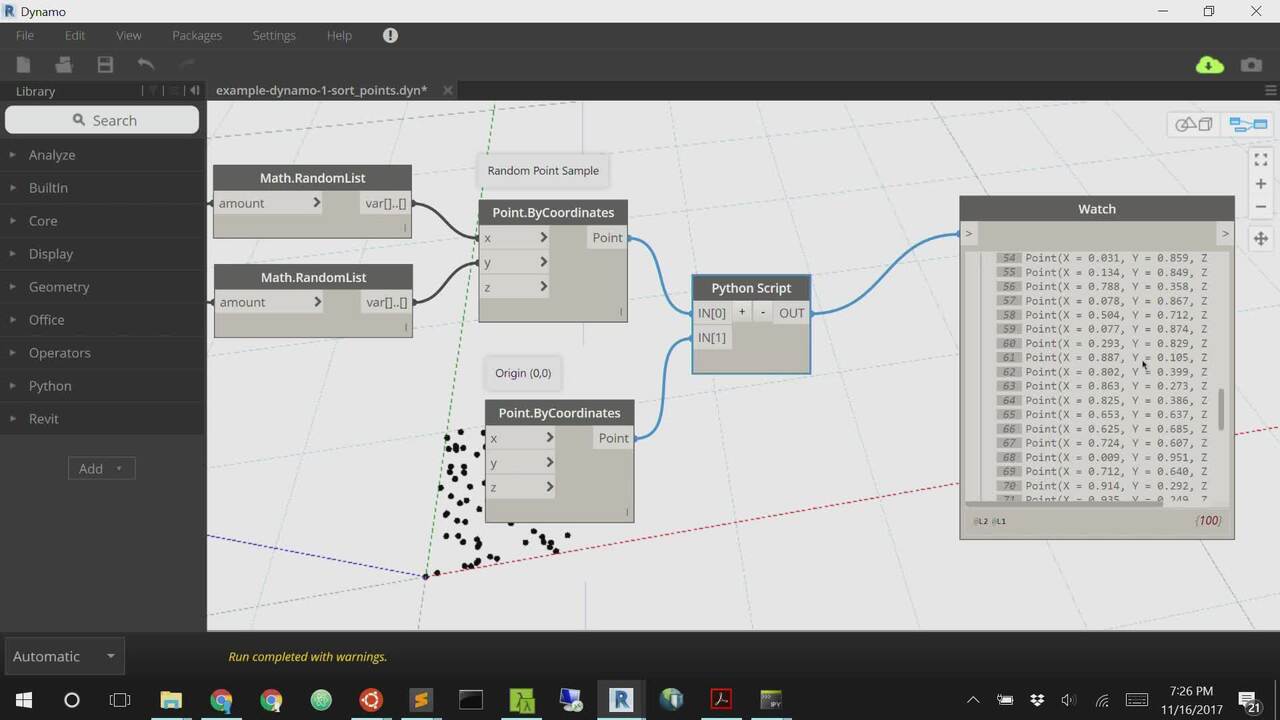
Task: Click the Open file folder icon
Action: (64, 65)
